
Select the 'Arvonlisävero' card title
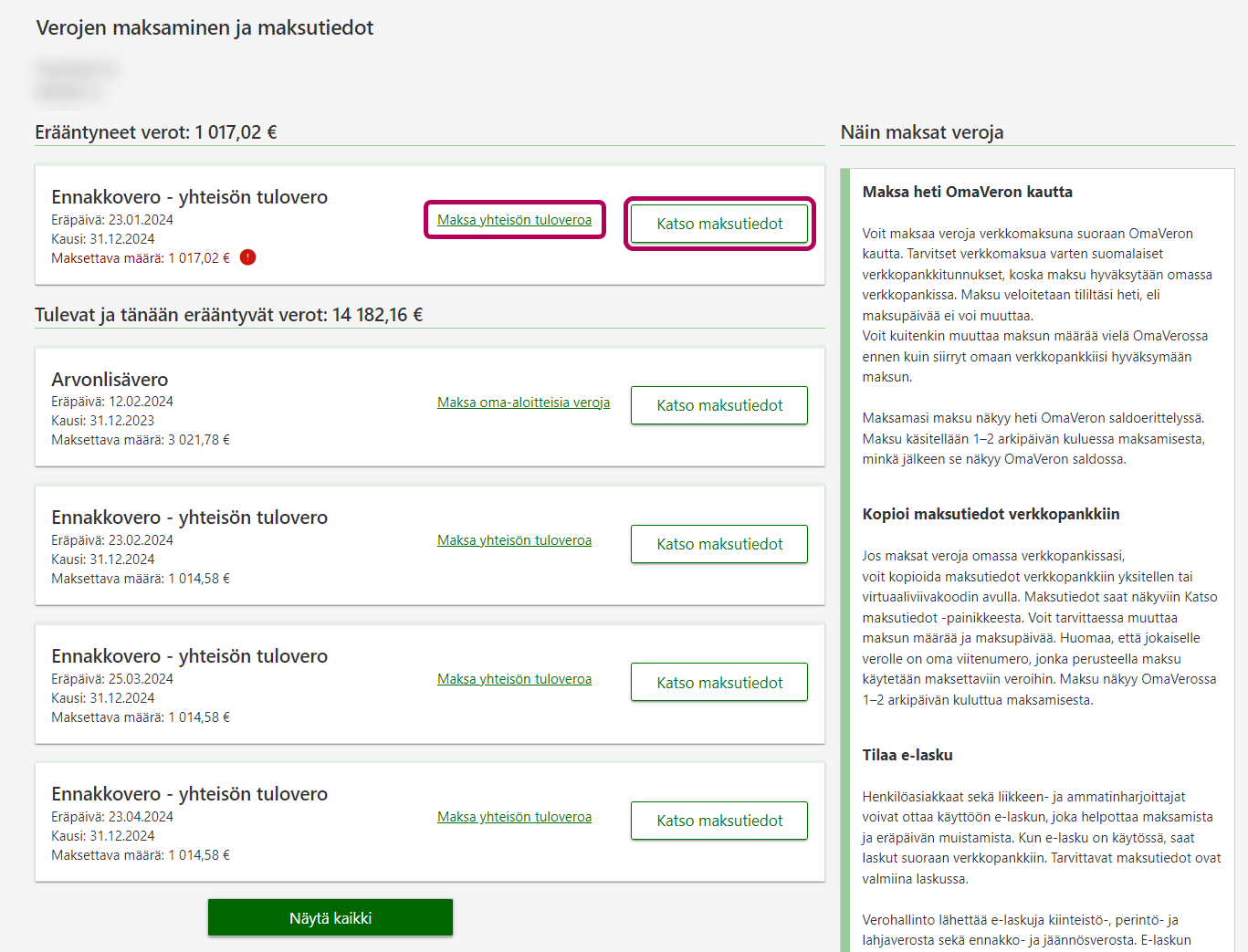pos(110,380)
